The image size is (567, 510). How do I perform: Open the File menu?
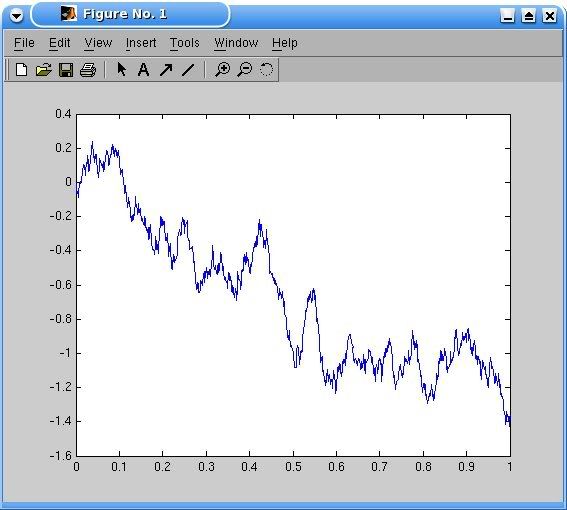24,43
